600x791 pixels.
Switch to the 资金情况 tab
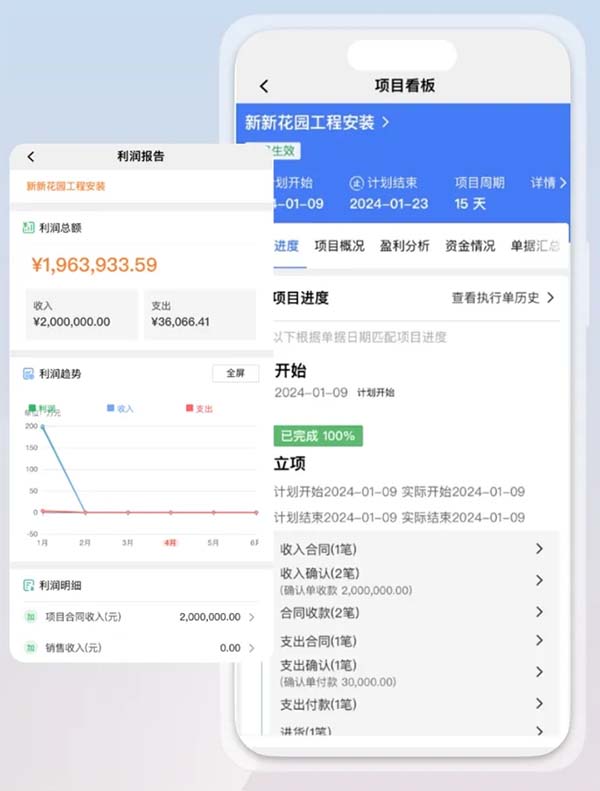470,245
